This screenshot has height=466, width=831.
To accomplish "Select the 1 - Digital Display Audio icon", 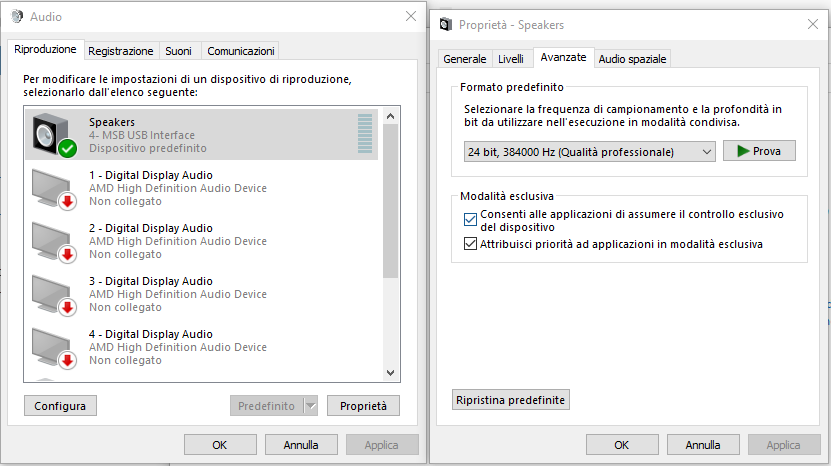I will tap(54, 188).
